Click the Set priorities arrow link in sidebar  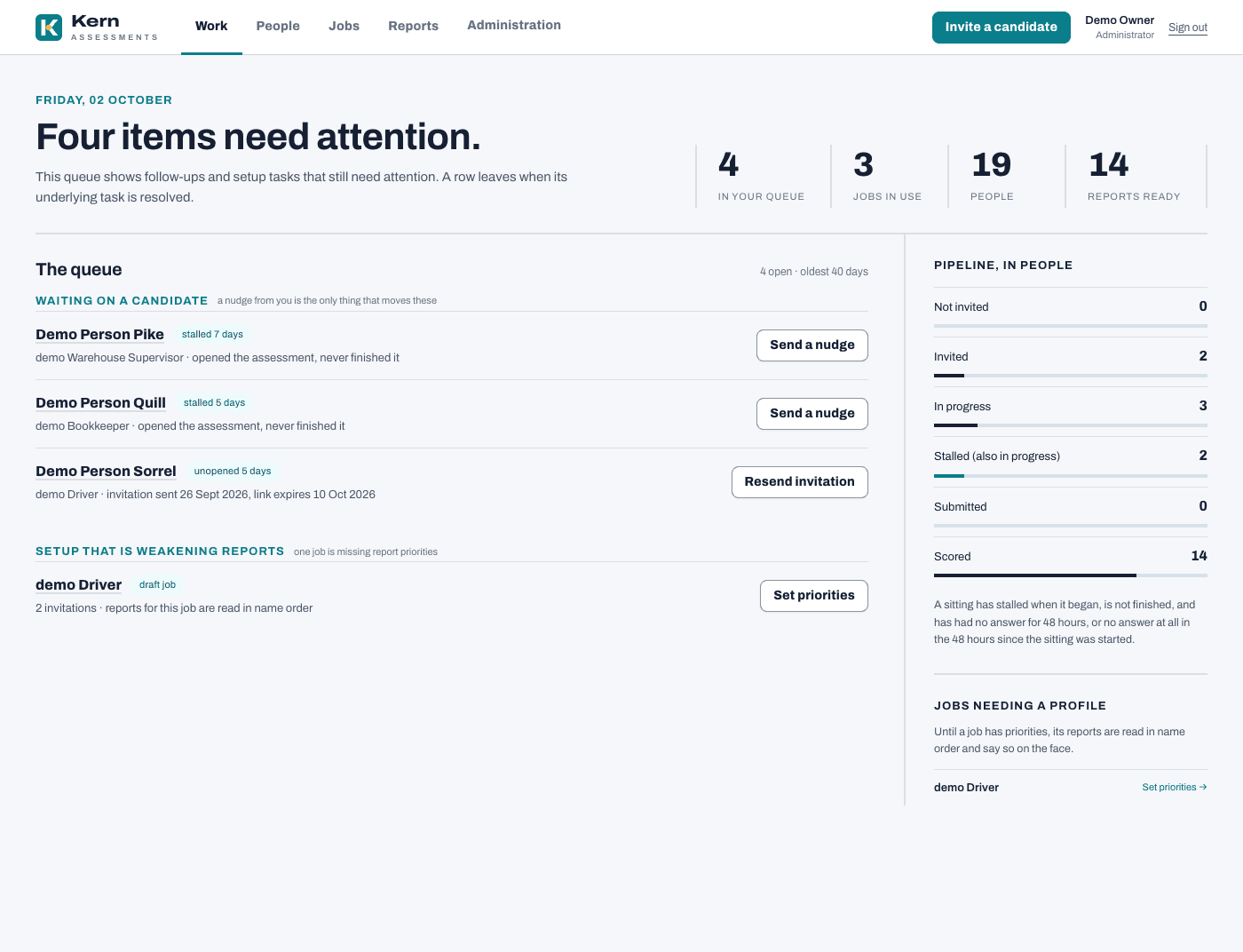pyautogui.click(x=1174, y=788)
